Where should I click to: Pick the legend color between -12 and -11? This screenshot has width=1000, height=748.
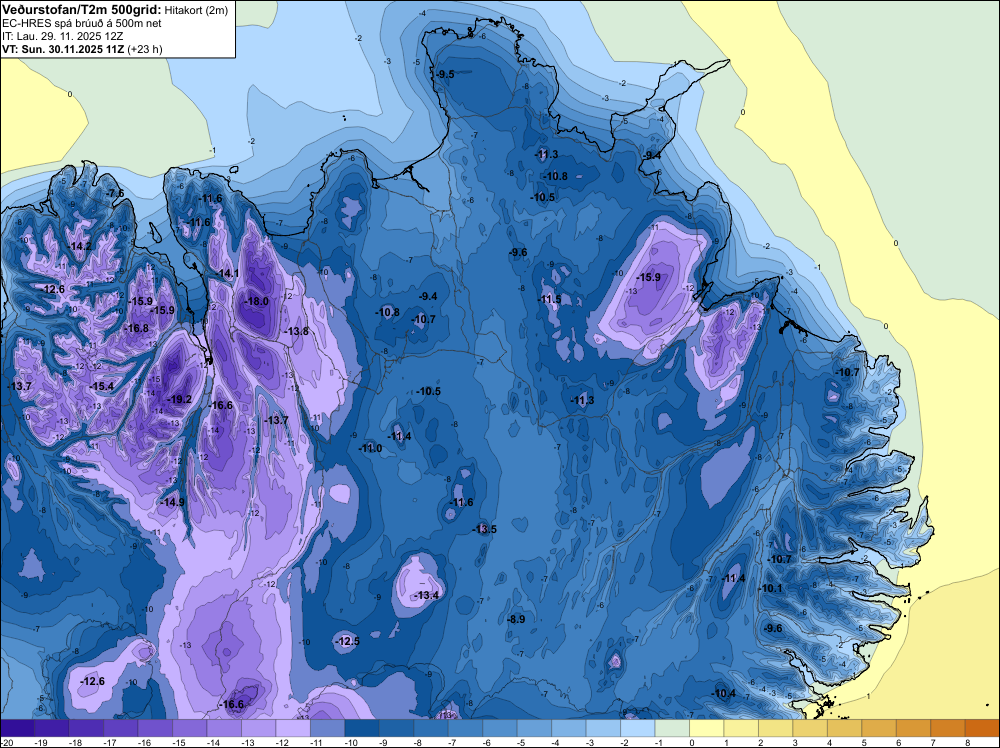[x=293, y=728]
